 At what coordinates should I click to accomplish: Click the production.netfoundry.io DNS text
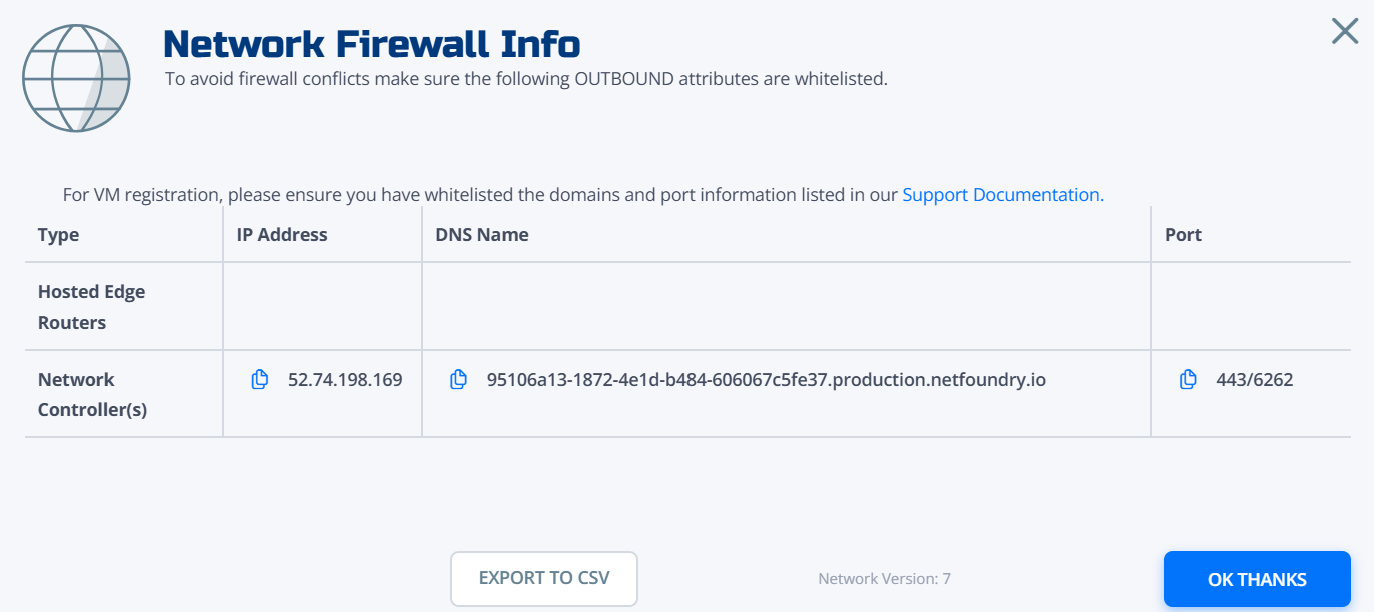click(766, 380)
